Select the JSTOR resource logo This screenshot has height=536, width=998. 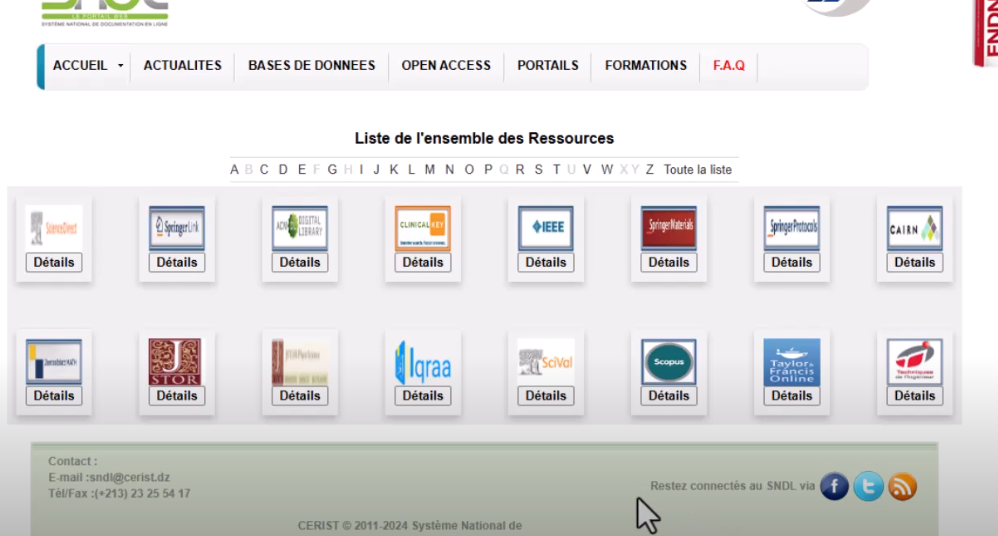pos(175,362)
